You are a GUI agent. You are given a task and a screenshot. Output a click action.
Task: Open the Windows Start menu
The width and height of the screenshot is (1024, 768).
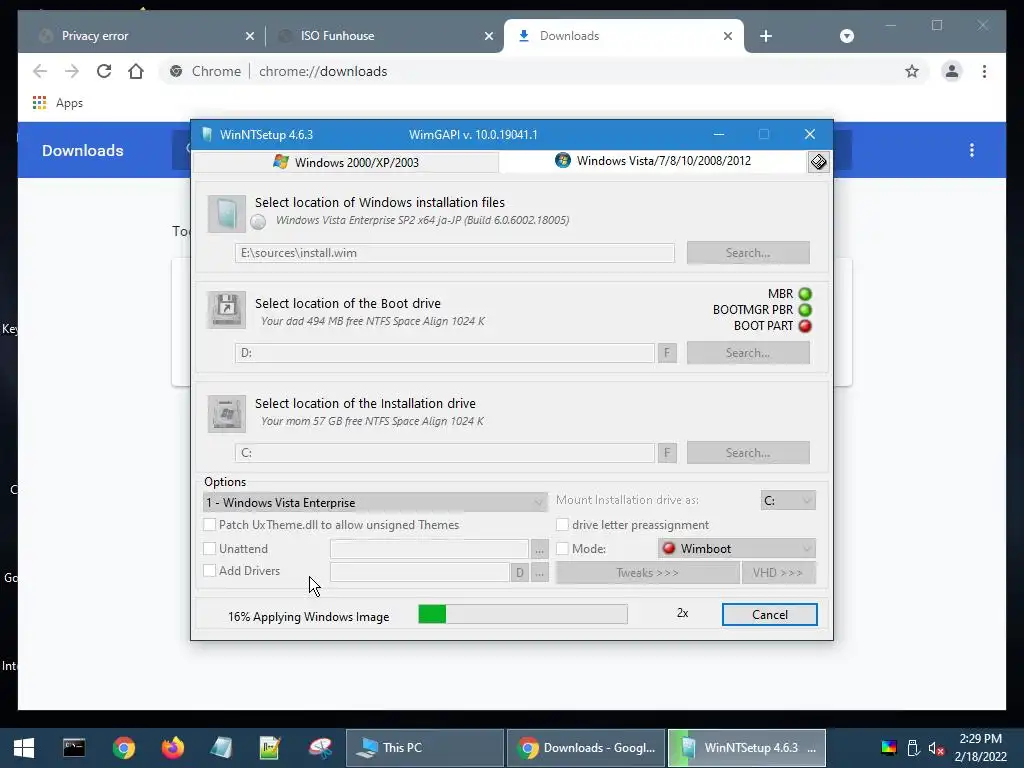pos(24,748)
